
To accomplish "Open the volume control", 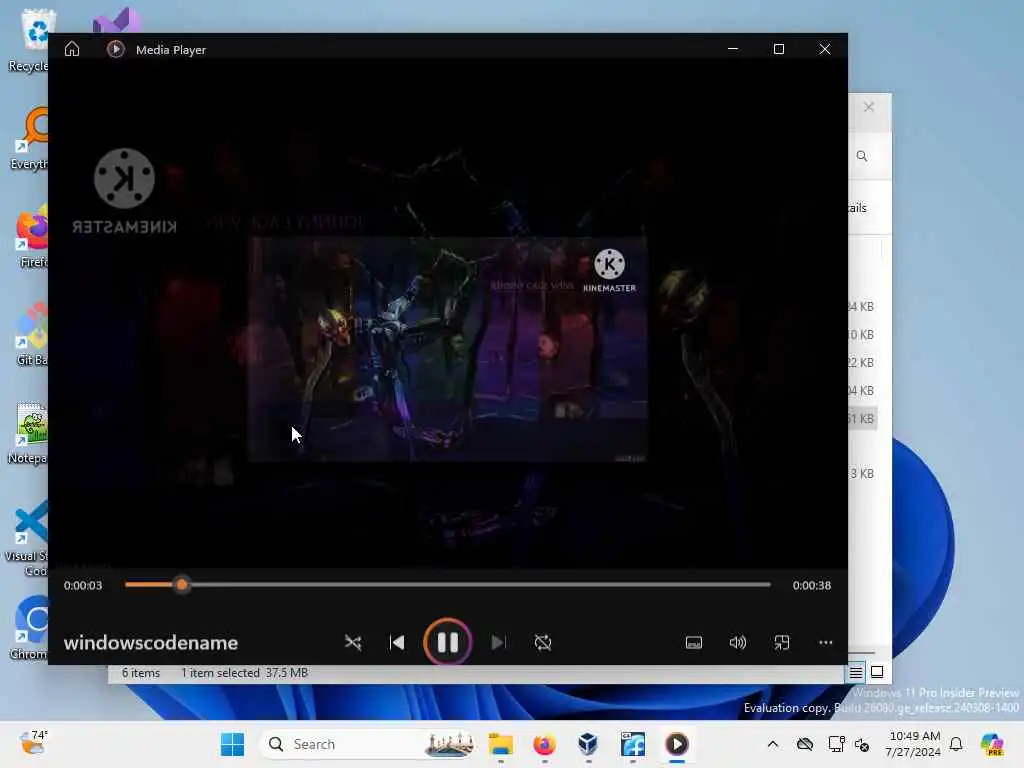I will 737,643.
